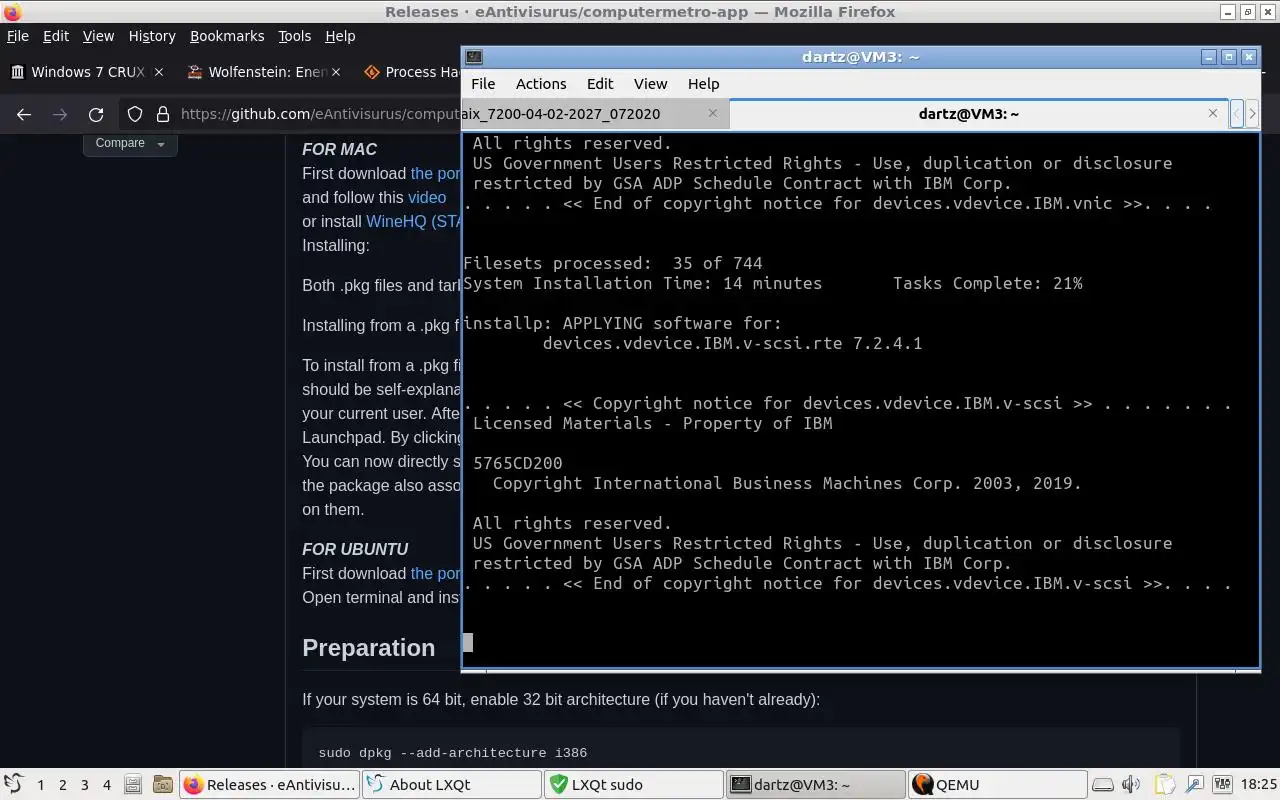
Task: Click Firefox forward arrow button
Action: (x=60, y=115)
